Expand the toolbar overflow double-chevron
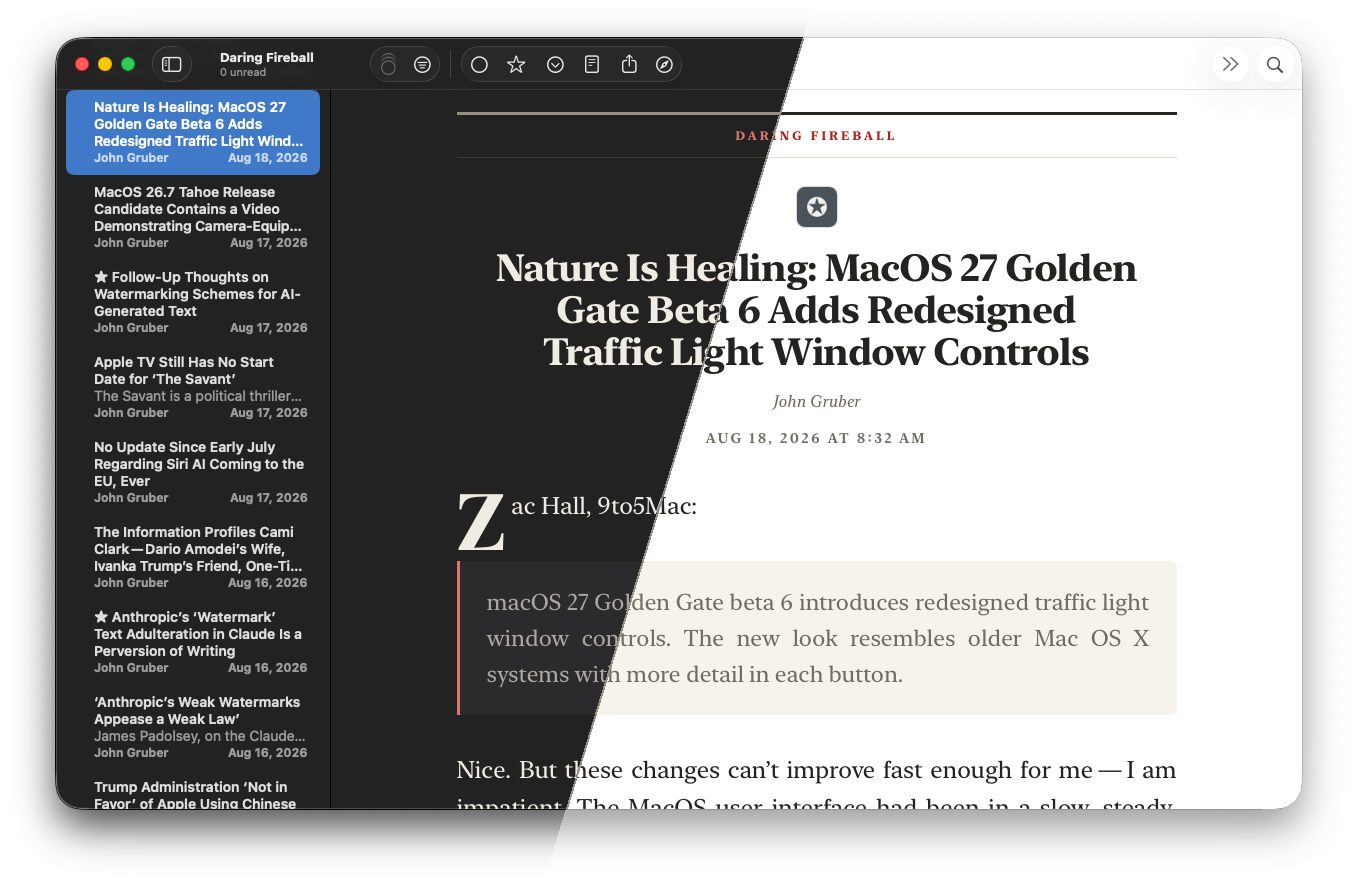This screenshot has width=1358, height=883. click(x=1231, y=64)
